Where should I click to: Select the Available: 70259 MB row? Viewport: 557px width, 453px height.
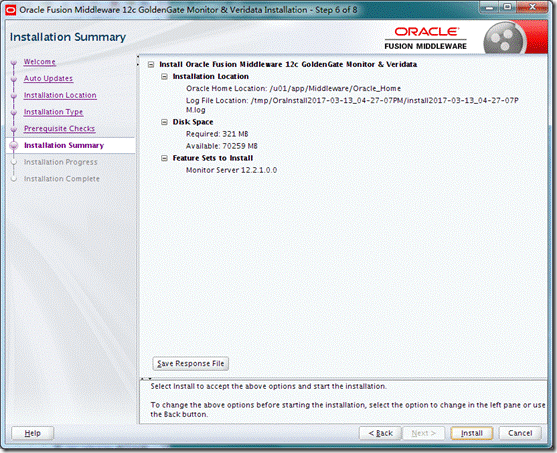click(222, 146)
